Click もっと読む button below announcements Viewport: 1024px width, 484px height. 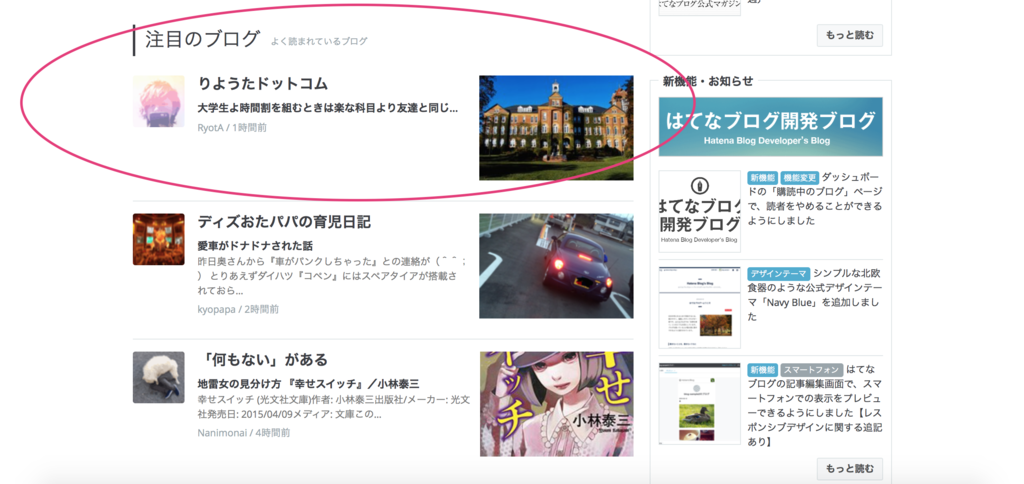(850, 468)
